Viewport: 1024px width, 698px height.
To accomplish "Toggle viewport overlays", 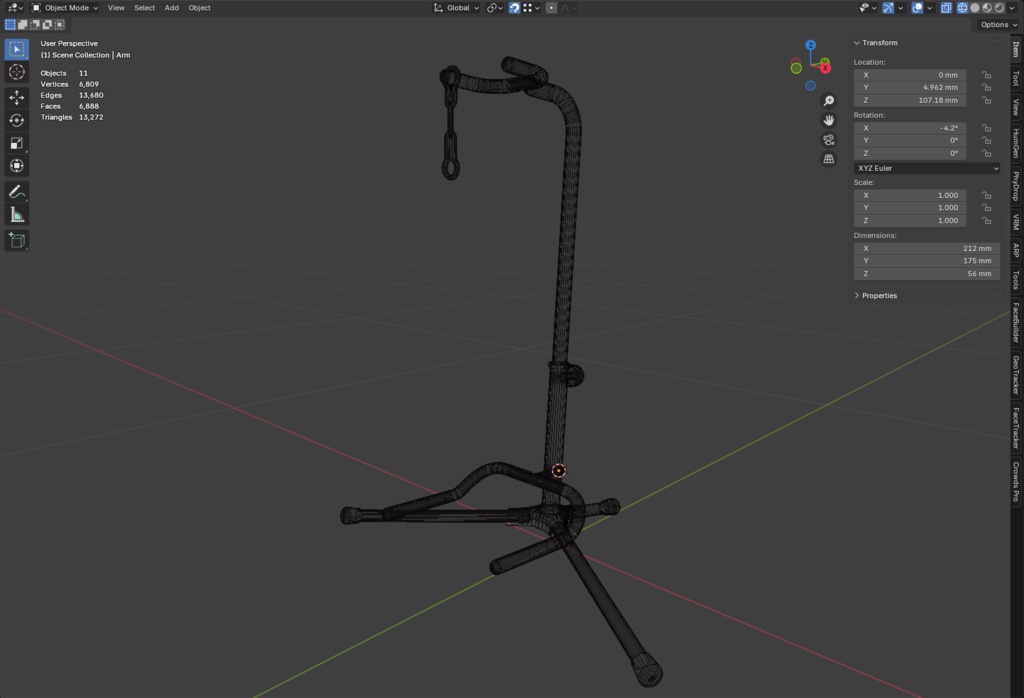I will tap(918, 8).
